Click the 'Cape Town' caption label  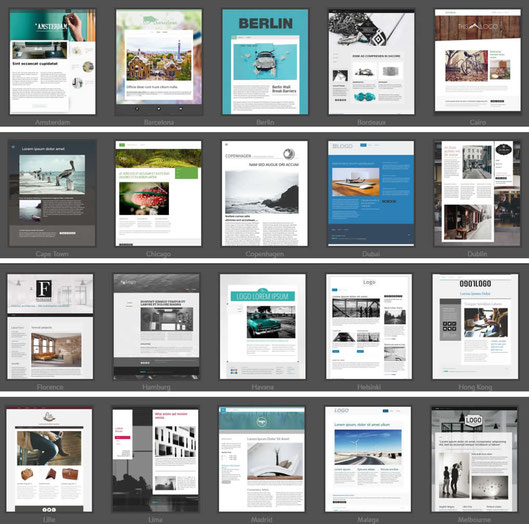coord(52,254)
